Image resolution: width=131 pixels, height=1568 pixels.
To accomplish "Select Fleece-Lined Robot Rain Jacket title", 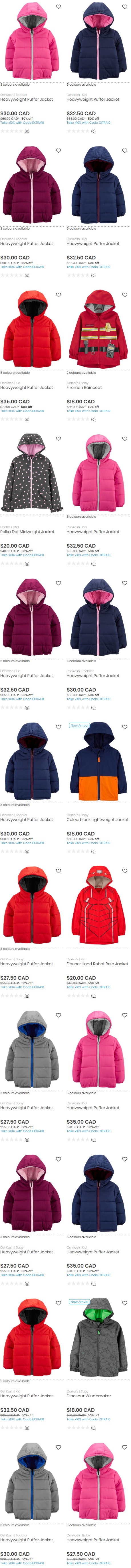I will (98, 964).
